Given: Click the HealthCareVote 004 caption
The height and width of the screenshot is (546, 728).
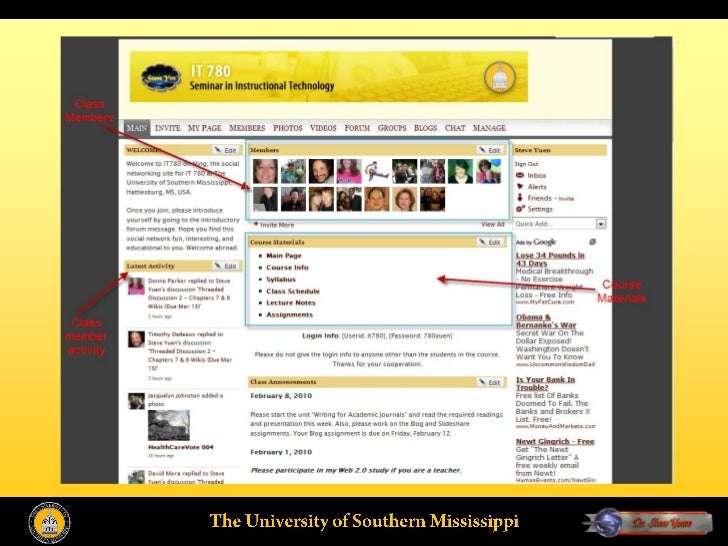Looking at the screenshot, I should [181, 447].
